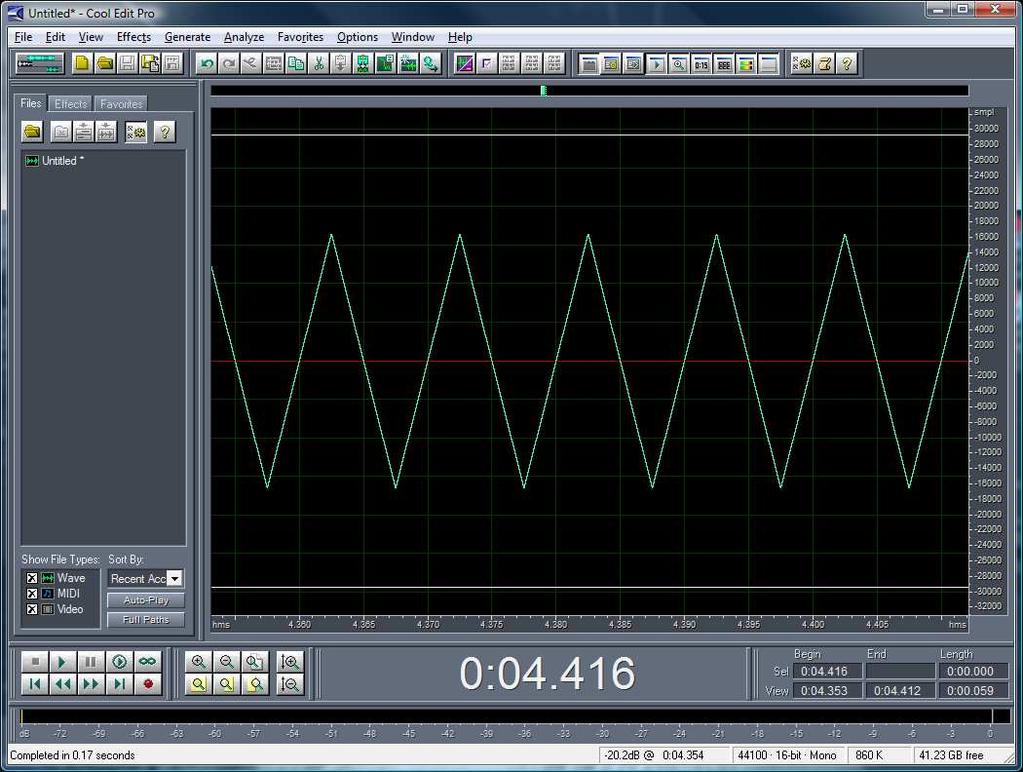The width and height of the screenshot is (1023, 772).
Task: Undo the last edit with the Undo arrow
Action: click(207, 64)
